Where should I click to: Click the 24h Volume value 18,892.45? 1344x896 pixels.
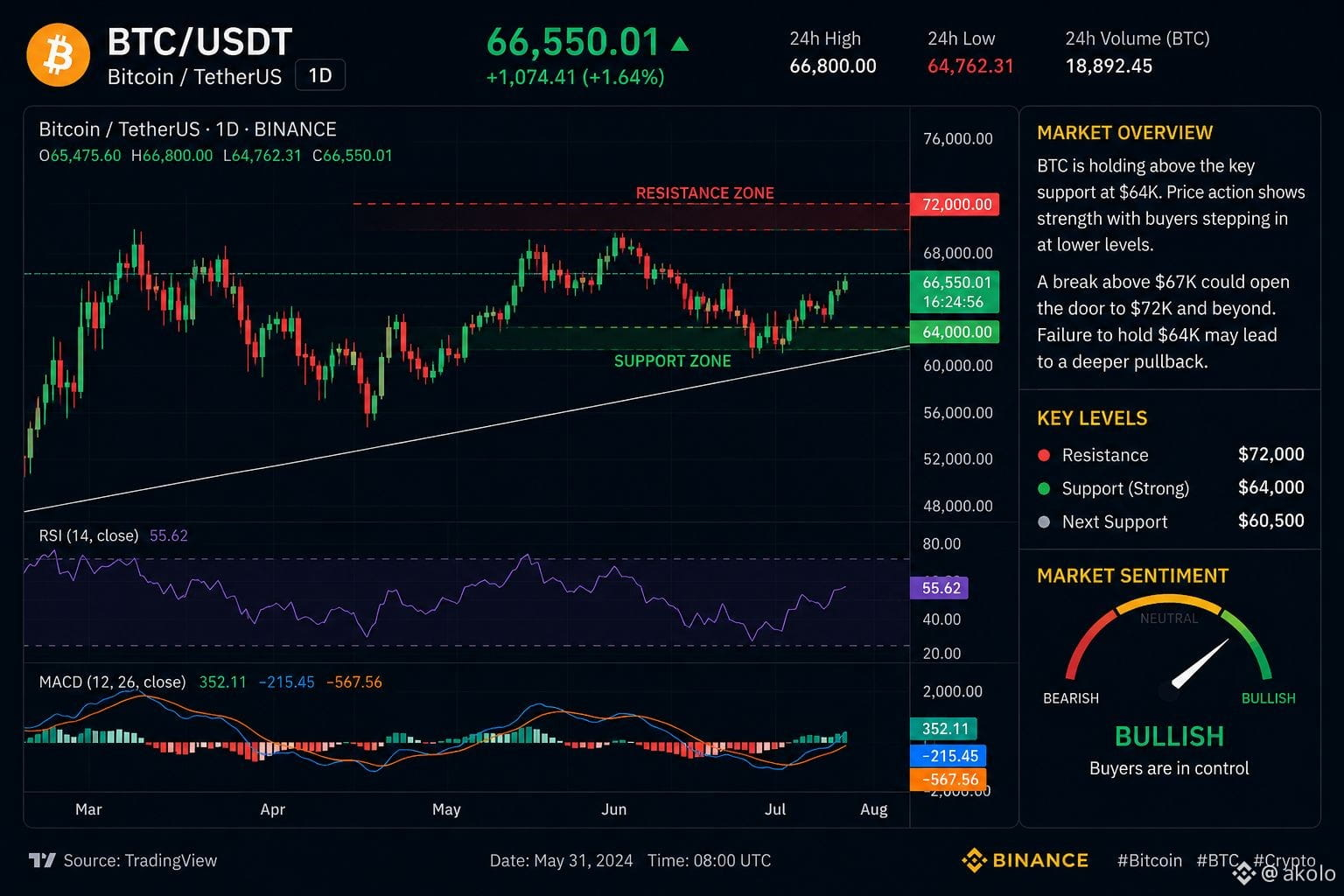[x=1109, y=66]
